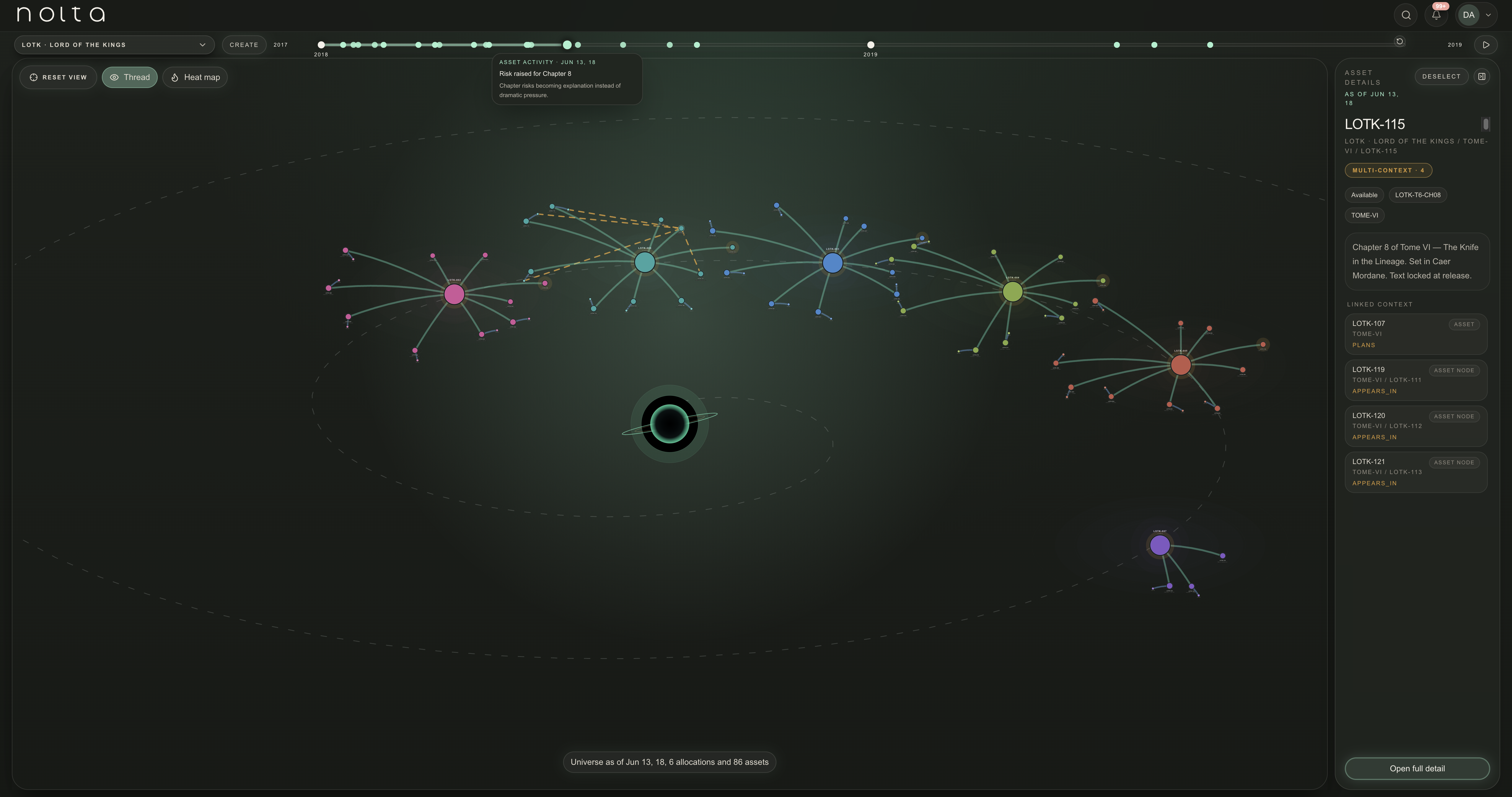Select the purple LOTK-007 hub node
1512x797 pixels.
[x=1160, y=545]
